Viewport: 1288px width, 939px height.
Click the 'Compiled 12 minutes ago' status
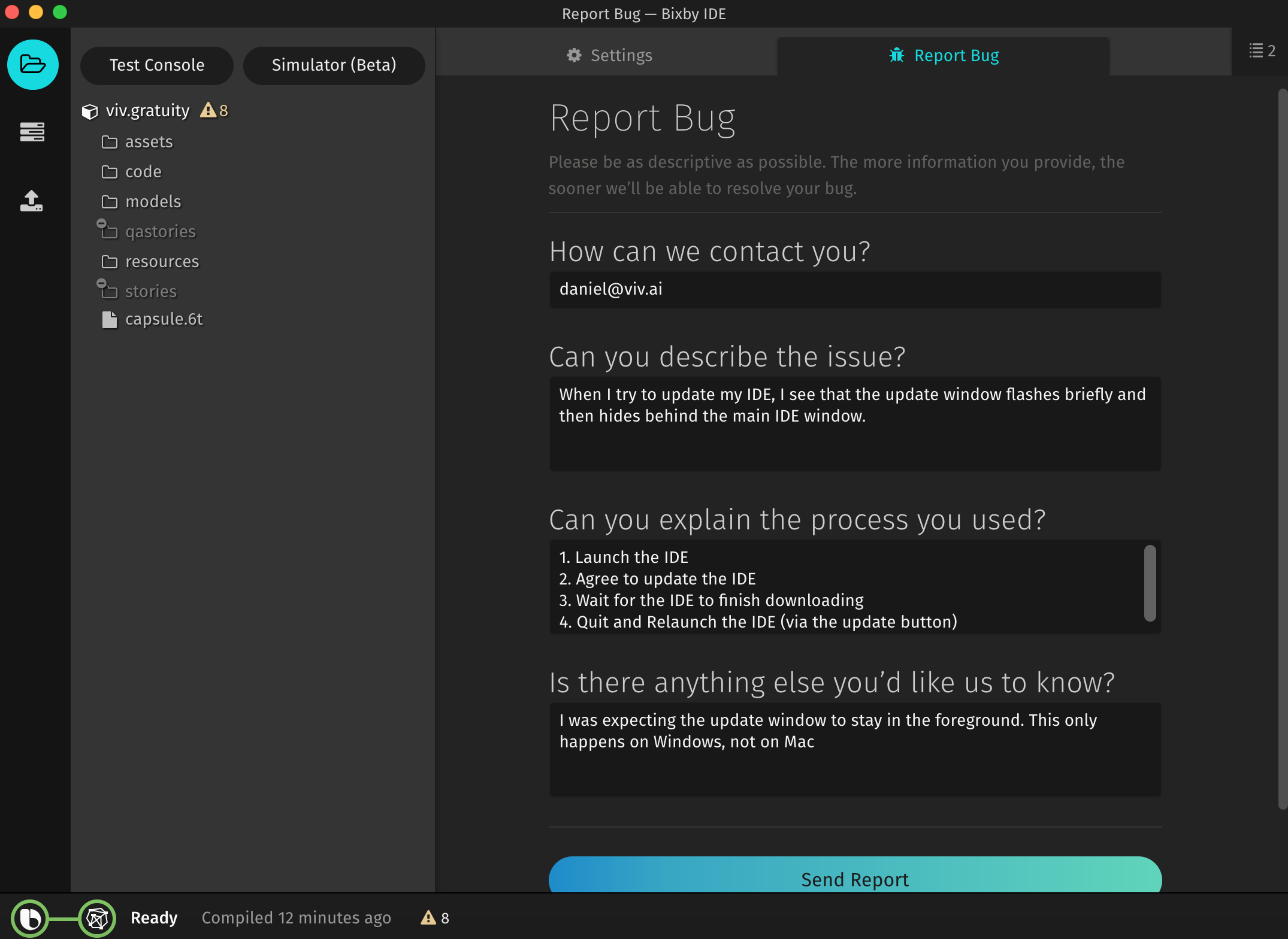point(297,917)
